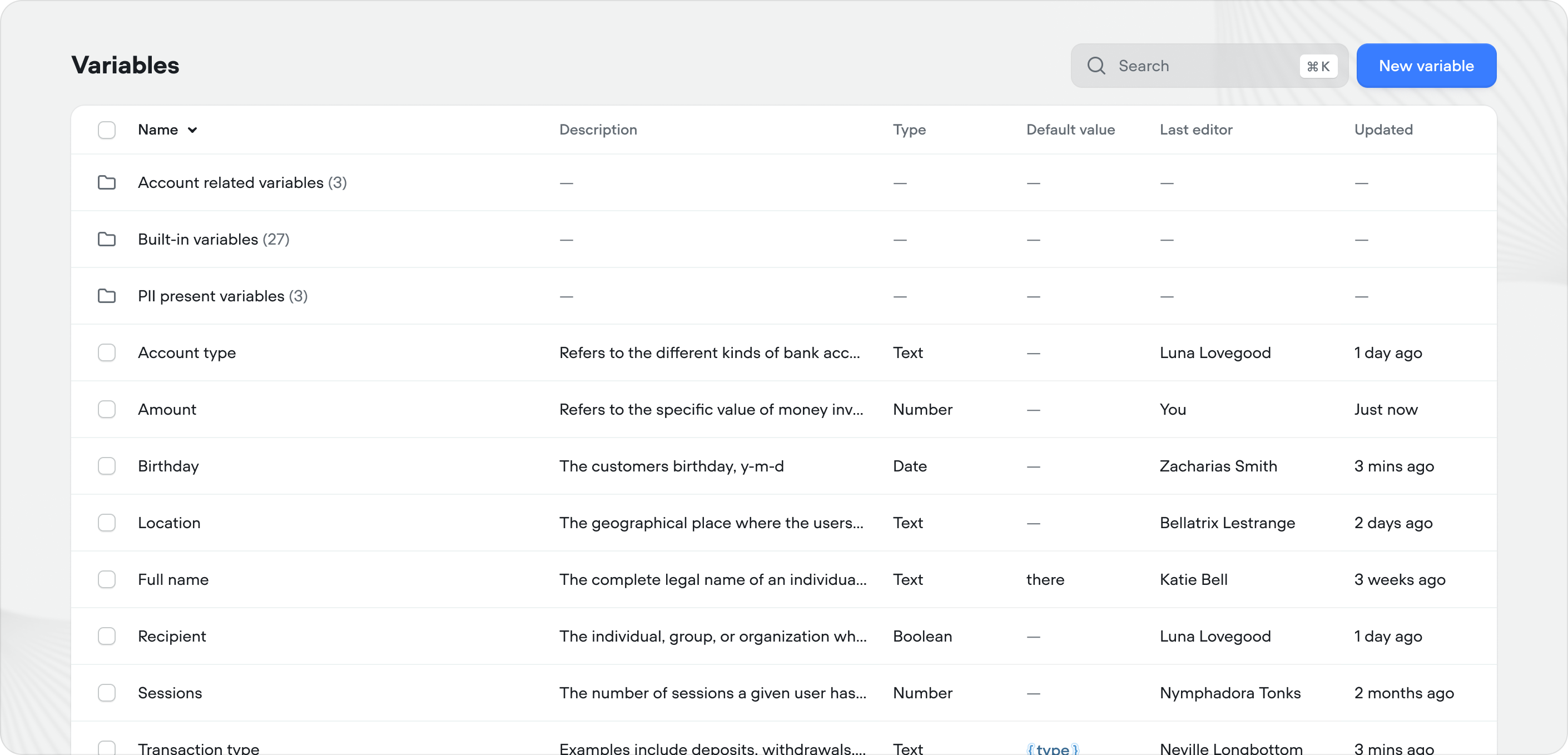The width and height of the screenshot is (1568, 755).
Task: Check the Account type row checkbox
Action: tap(107, 352)
